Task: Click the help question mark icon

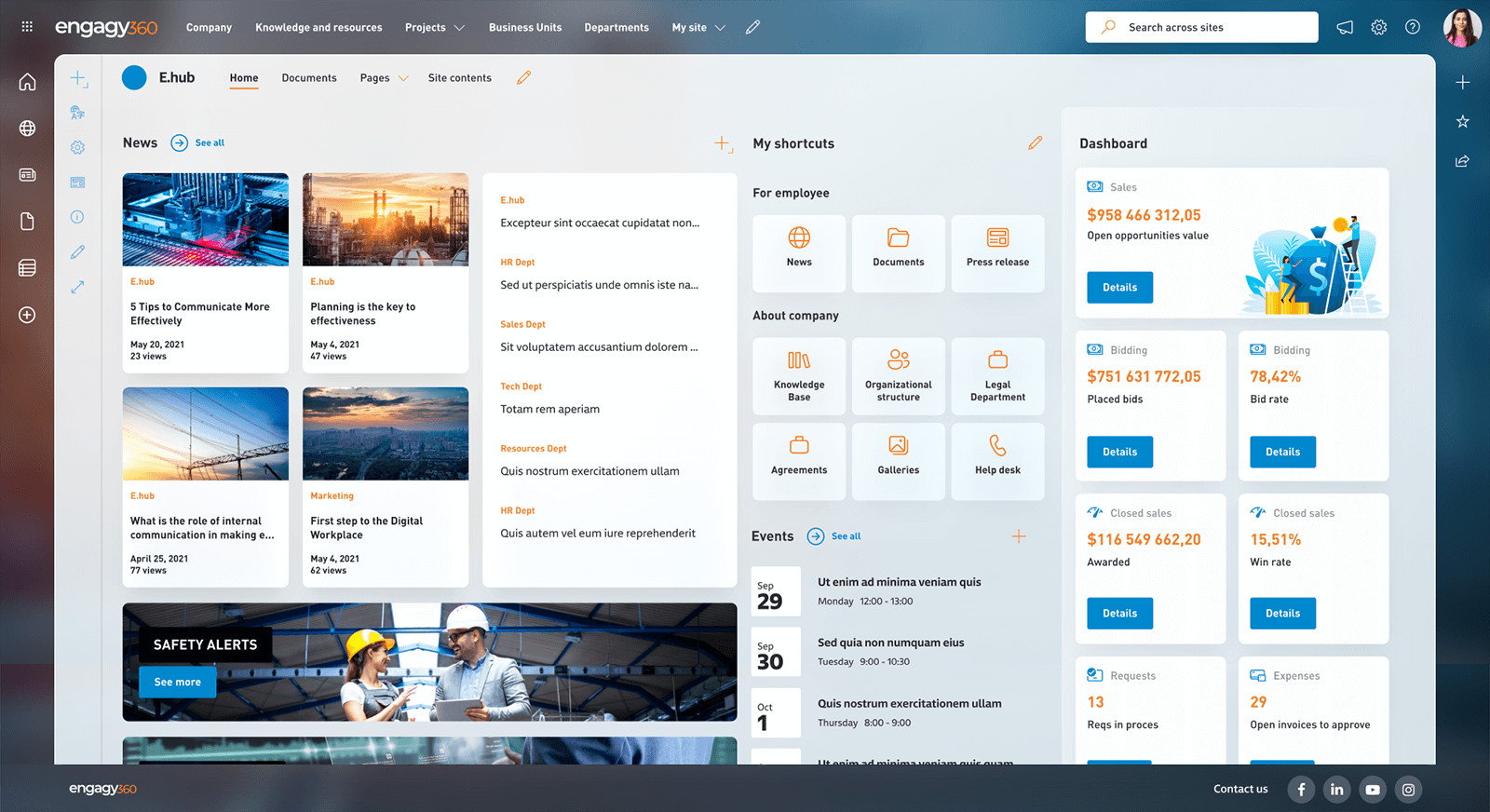Action: click(x=1413, y=27)
